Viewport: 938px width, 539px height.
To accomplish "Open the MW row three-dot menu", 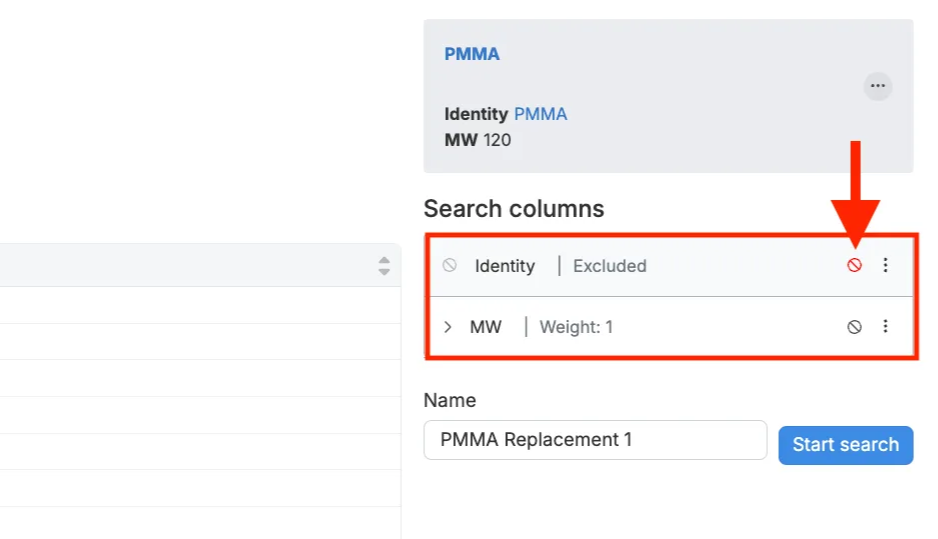I will (885, 327).
